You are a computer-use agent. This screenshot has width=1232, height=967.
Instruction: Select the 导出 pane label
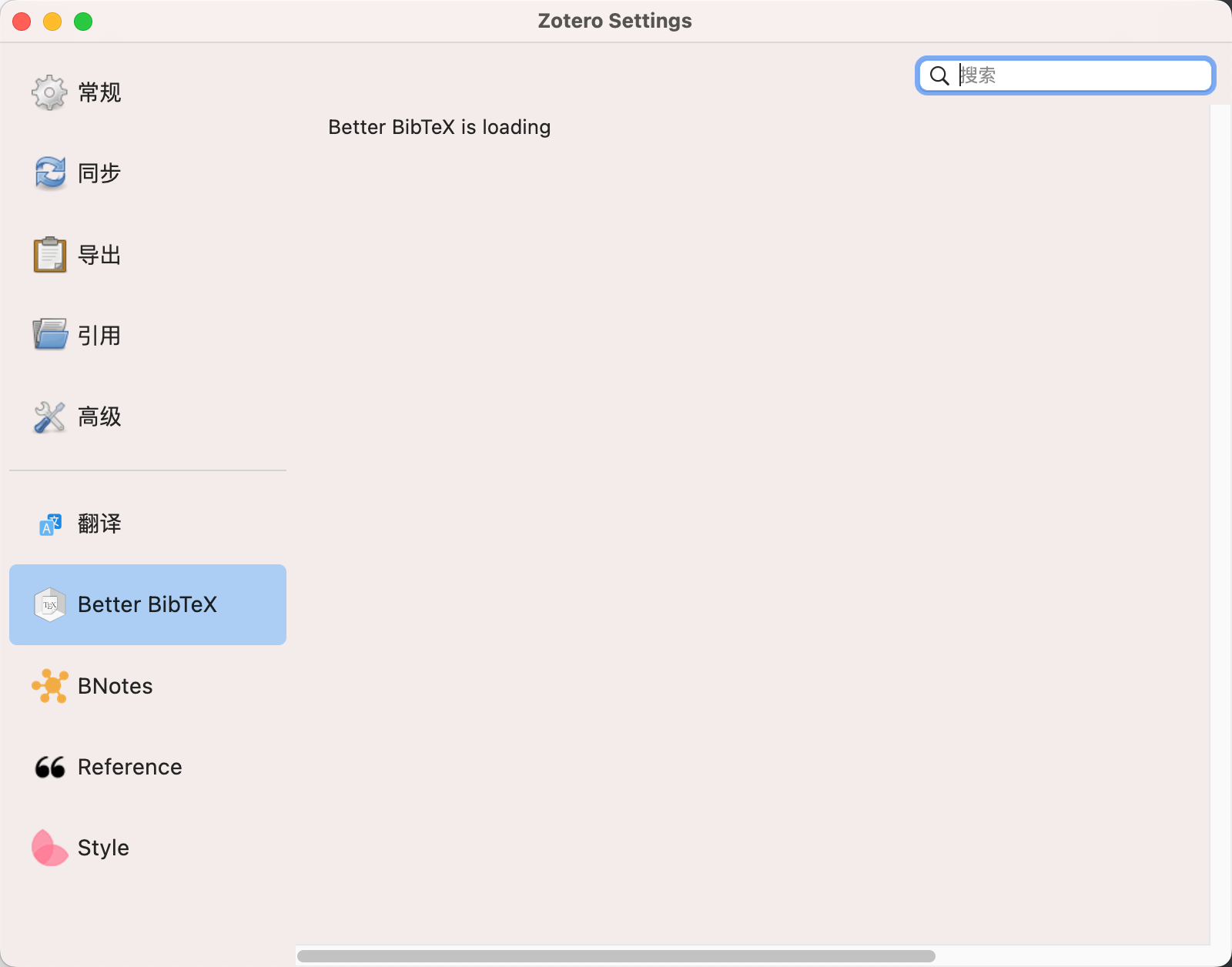click(x=99, y=255)
